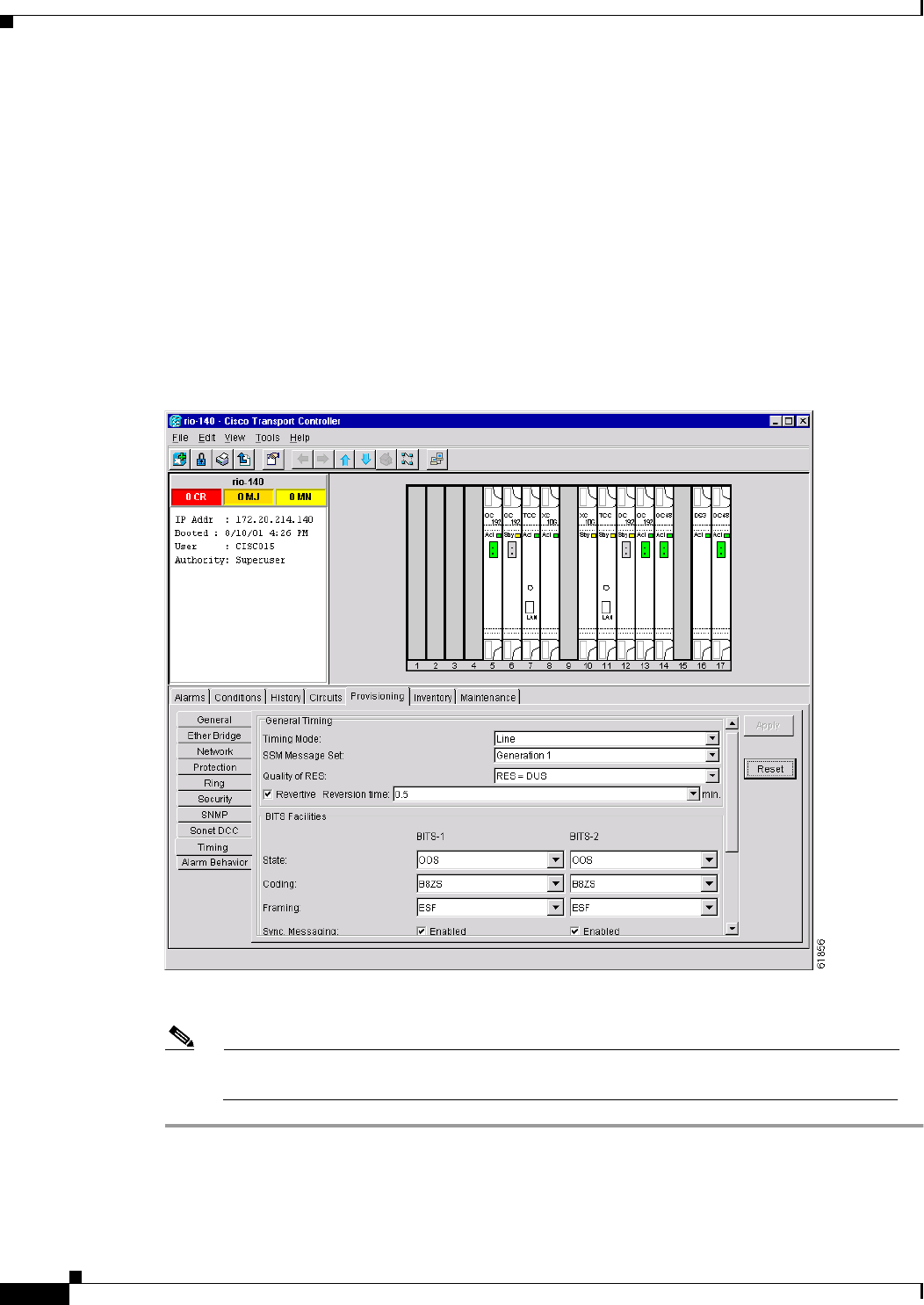Toggle BITS-1 Sync Messaging Enabled checkbox

click(422, 932)
